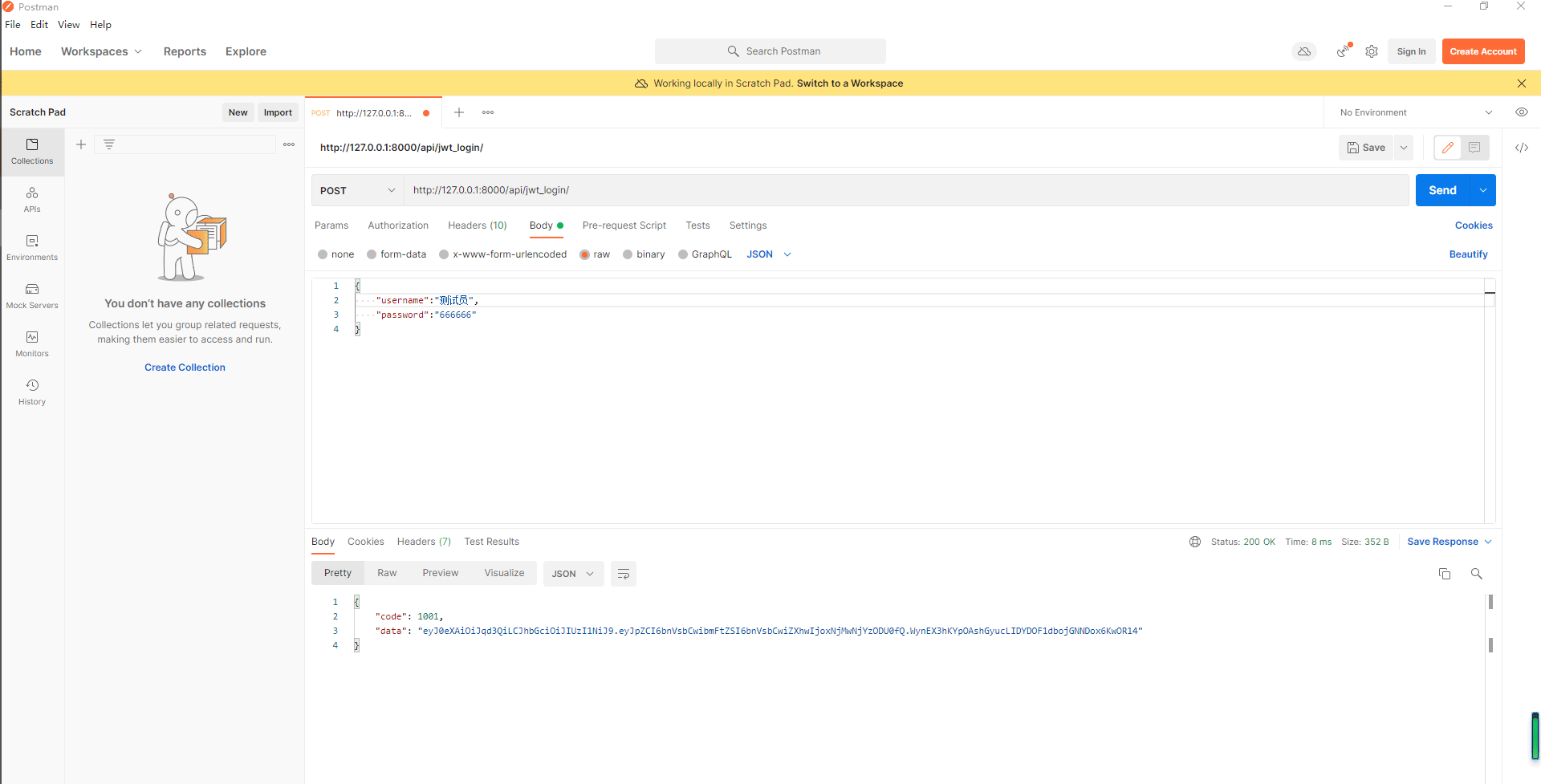Expand the Workspaces menu
The height and width of the screenshot is (784, 1541).
tap(101, 51)
